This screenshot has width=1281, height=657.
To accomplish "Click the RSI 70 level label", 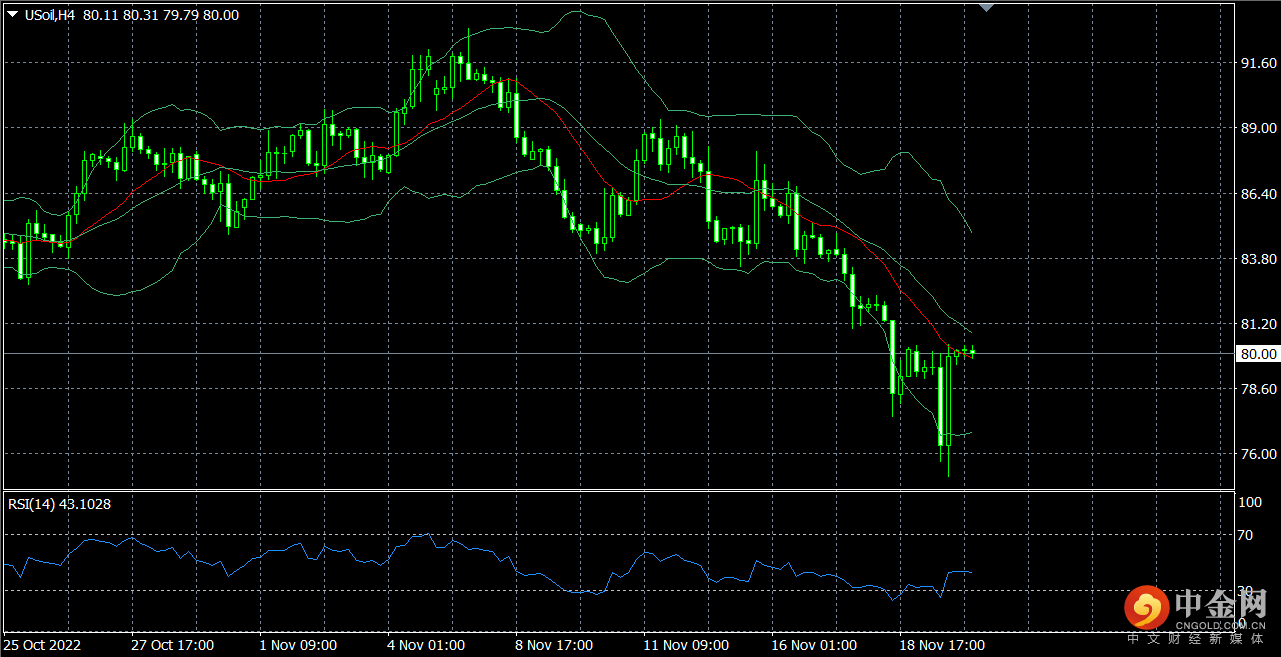I will (1246, 535).
